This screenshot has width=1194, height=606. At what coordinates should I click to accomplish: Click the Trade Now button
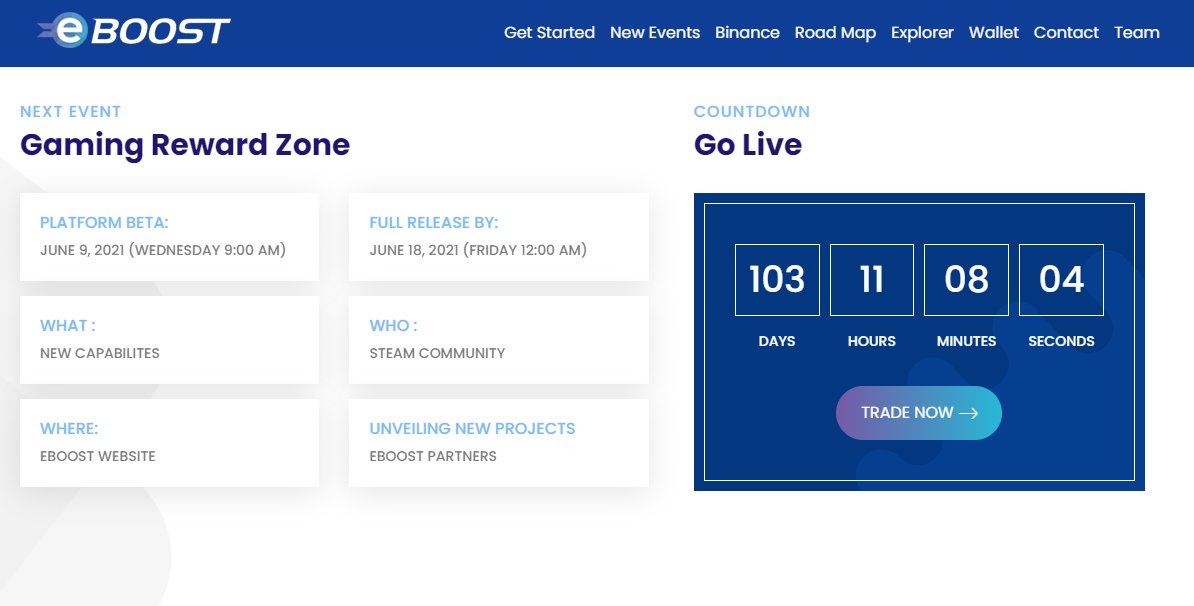pyautogui.click(x=918, y=413)
